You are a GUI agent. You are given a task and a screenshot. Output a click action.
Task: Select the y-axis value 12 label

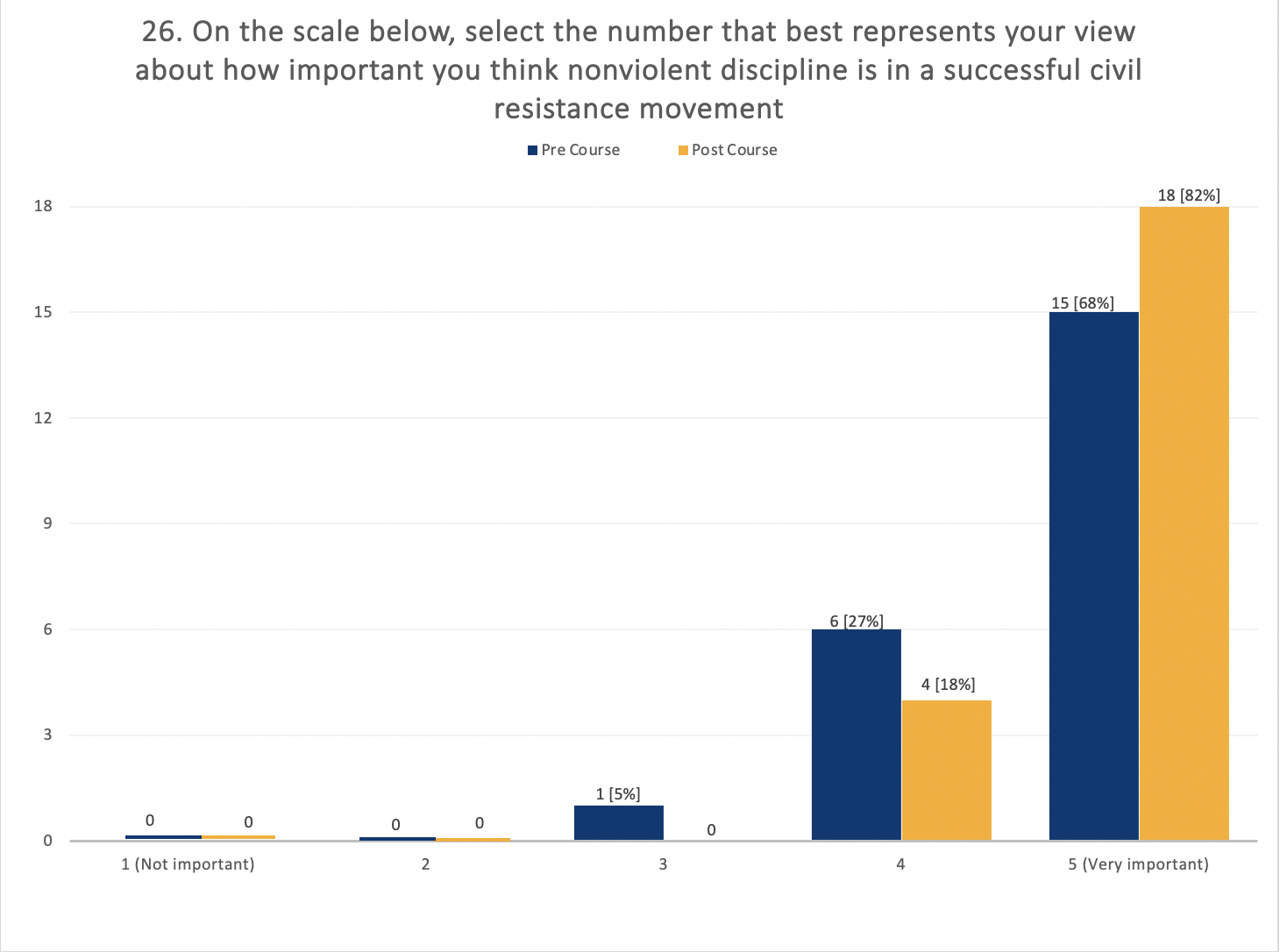pos(43,418)
